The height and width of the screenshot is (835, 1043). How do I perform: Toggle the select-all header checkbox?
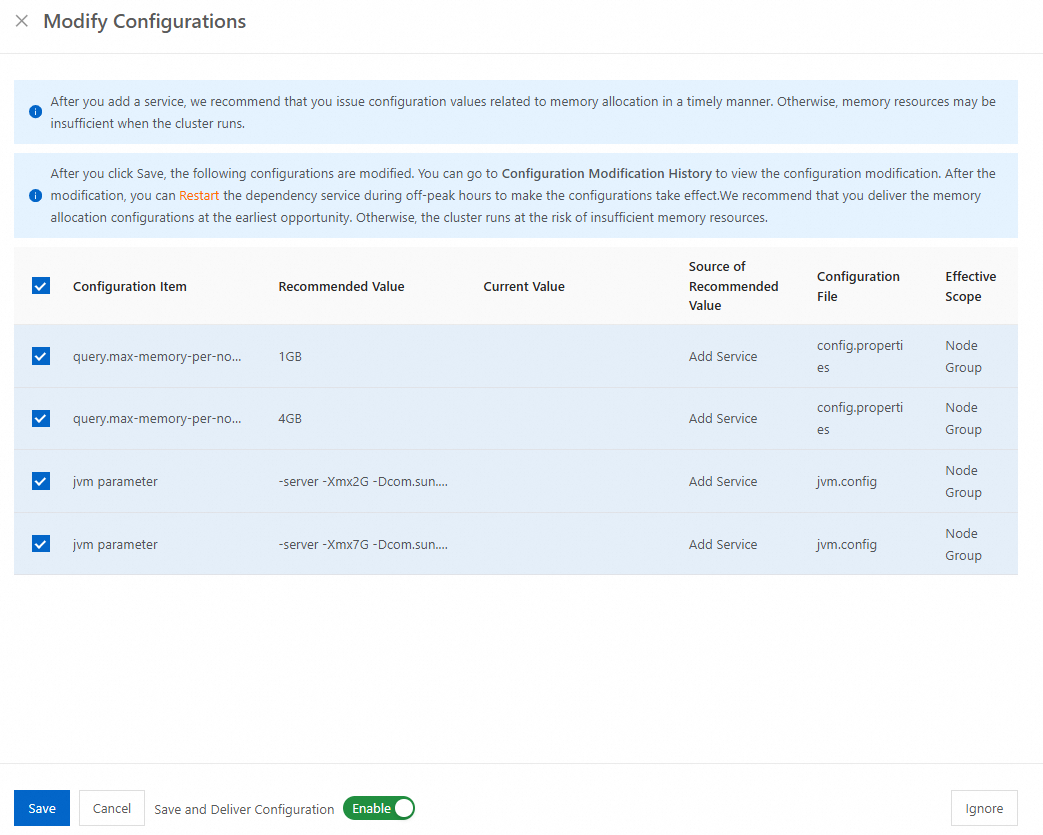[41, 286]
